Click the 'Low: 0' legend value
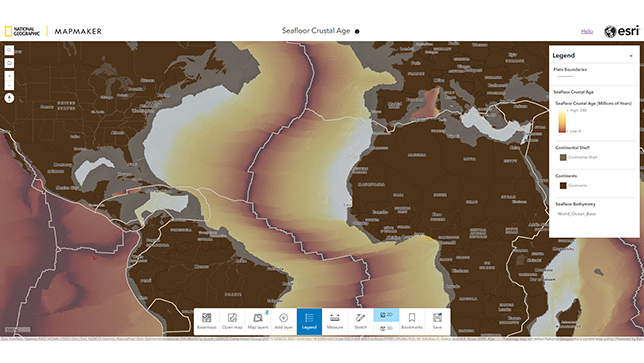Image resolution: width=644 pixels, height=363 pixels. coord(575,131)
